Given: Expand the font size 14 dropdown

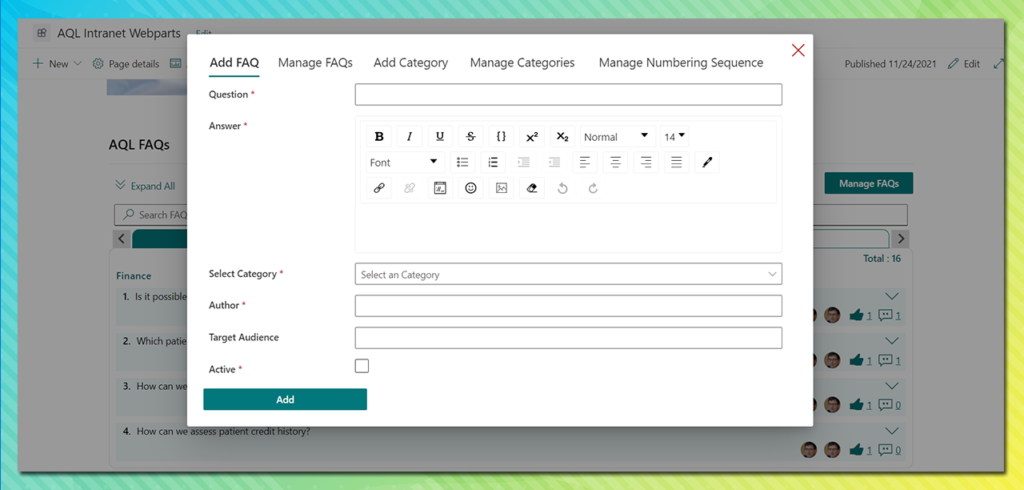Looking at the screenshot, I should tap(675, 137).
